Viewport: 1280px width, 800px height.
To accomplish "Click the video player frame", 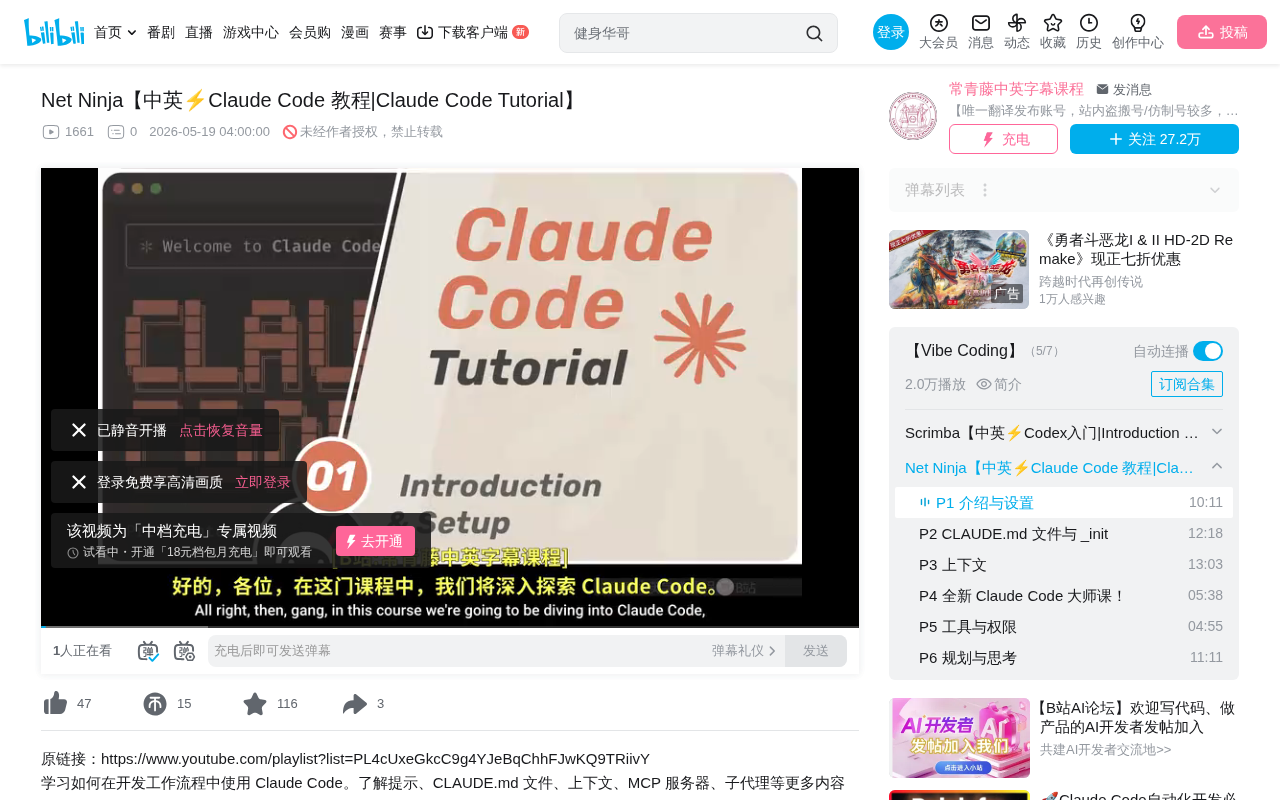I will coord(450,397).
